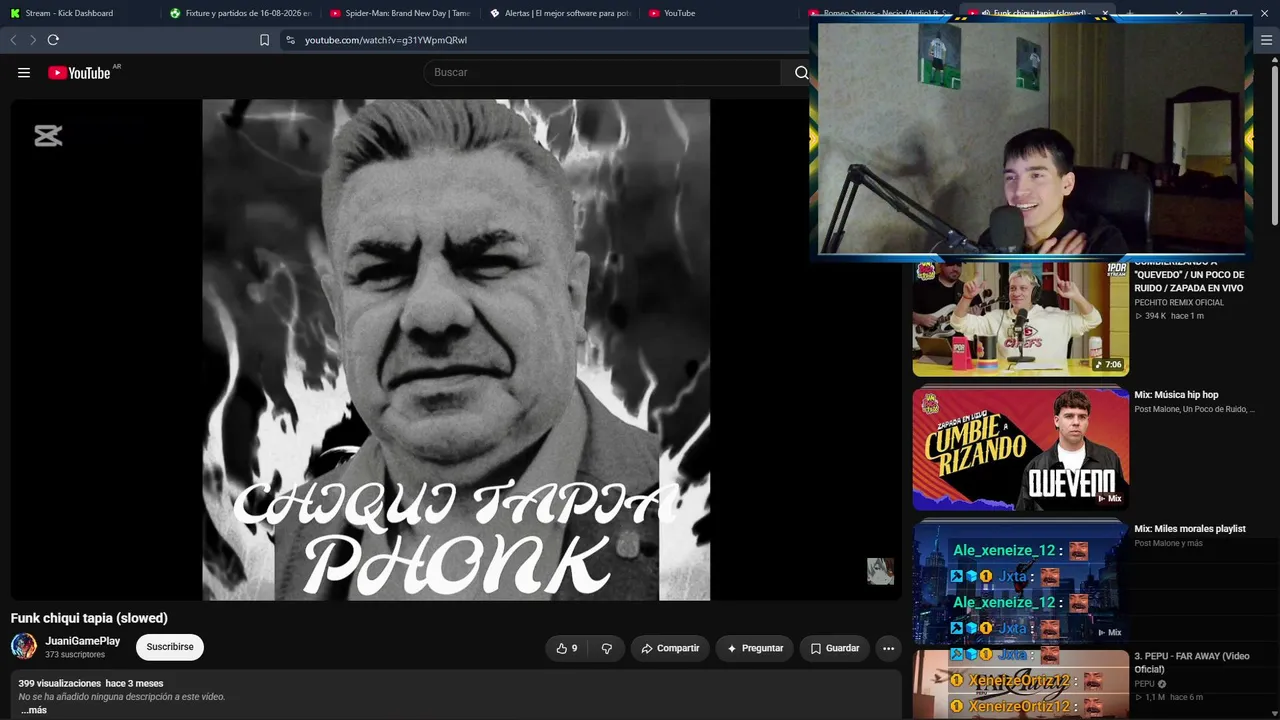Open more actions three-dot menu
The image size is (1280, 720).
point(888,648)
